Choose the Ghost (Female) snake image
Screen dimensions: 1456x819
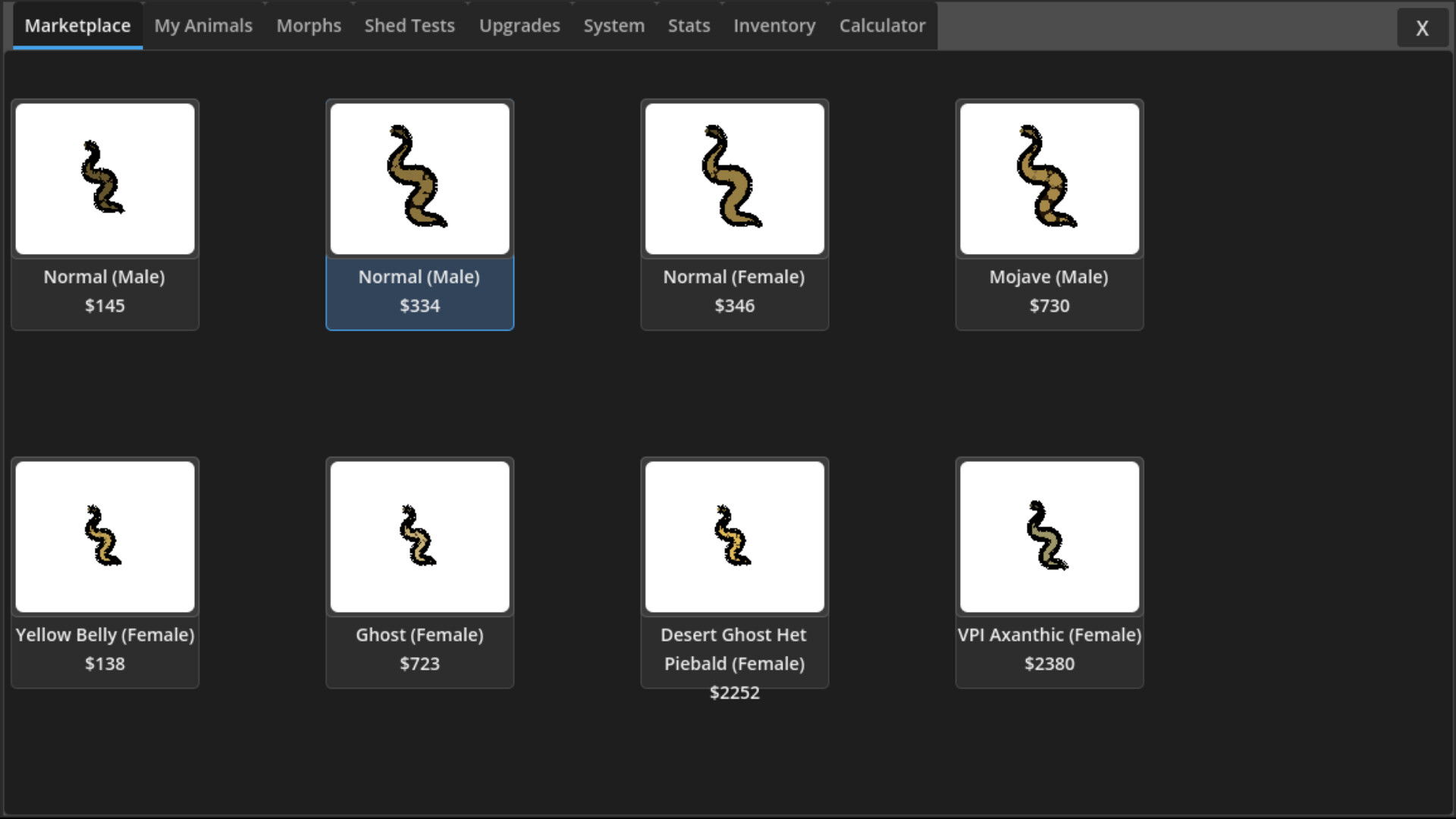pyautogui.click(x=419, y=537)
